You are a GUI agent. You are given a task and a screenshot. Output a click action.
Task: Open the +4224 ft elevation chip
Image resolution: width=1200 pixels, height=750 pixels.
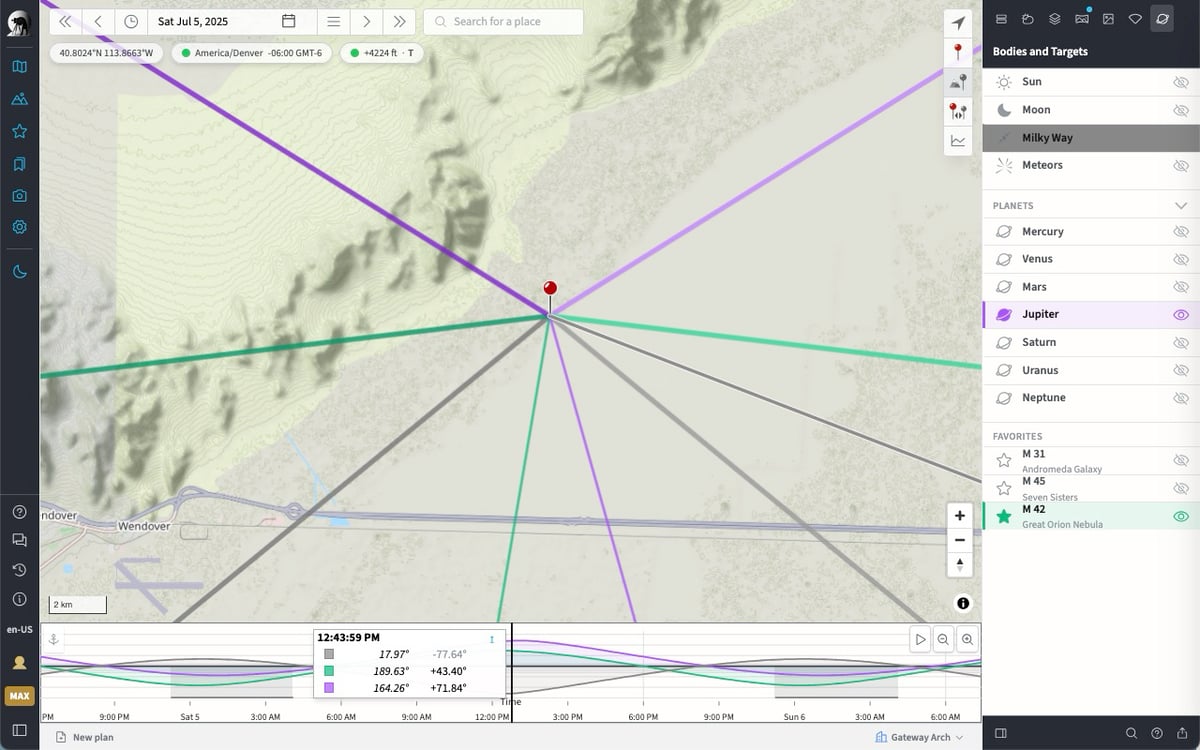tap(382, 52)
